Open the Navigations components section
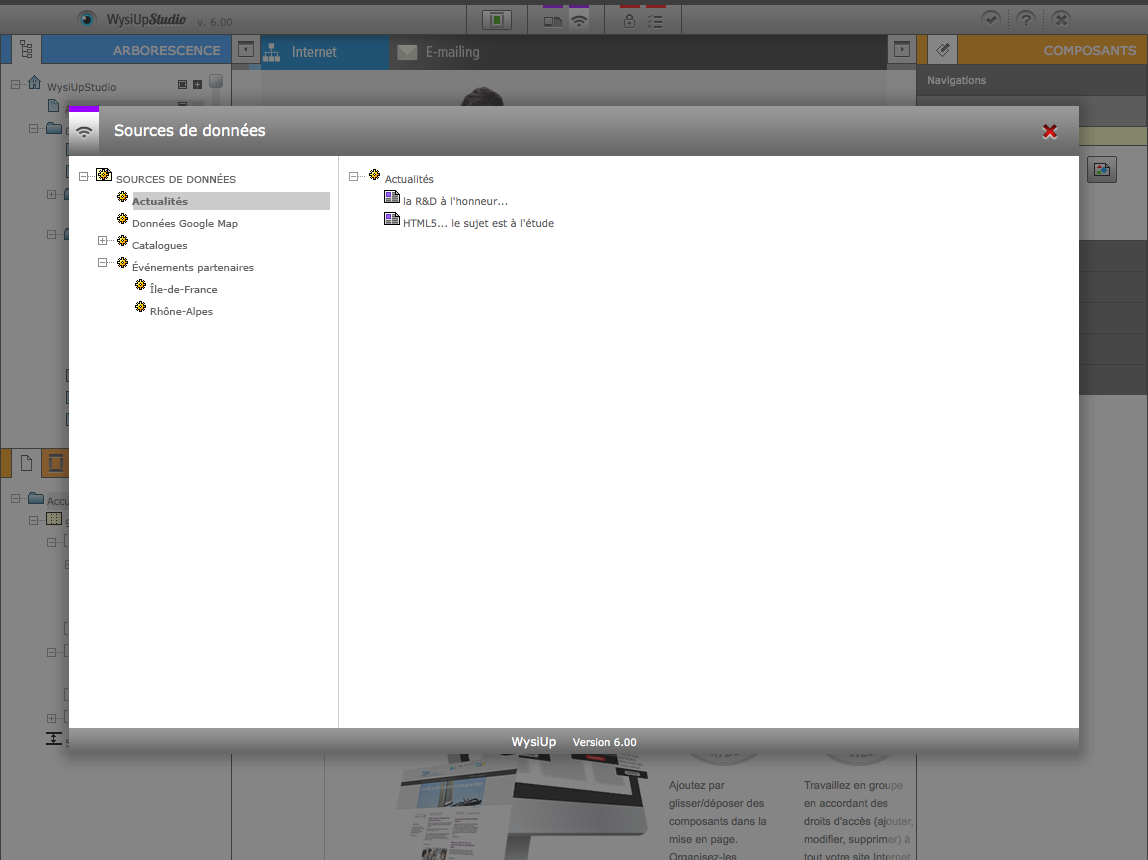1148x860 pixels. pyautogui.click(x=956, y=81)
